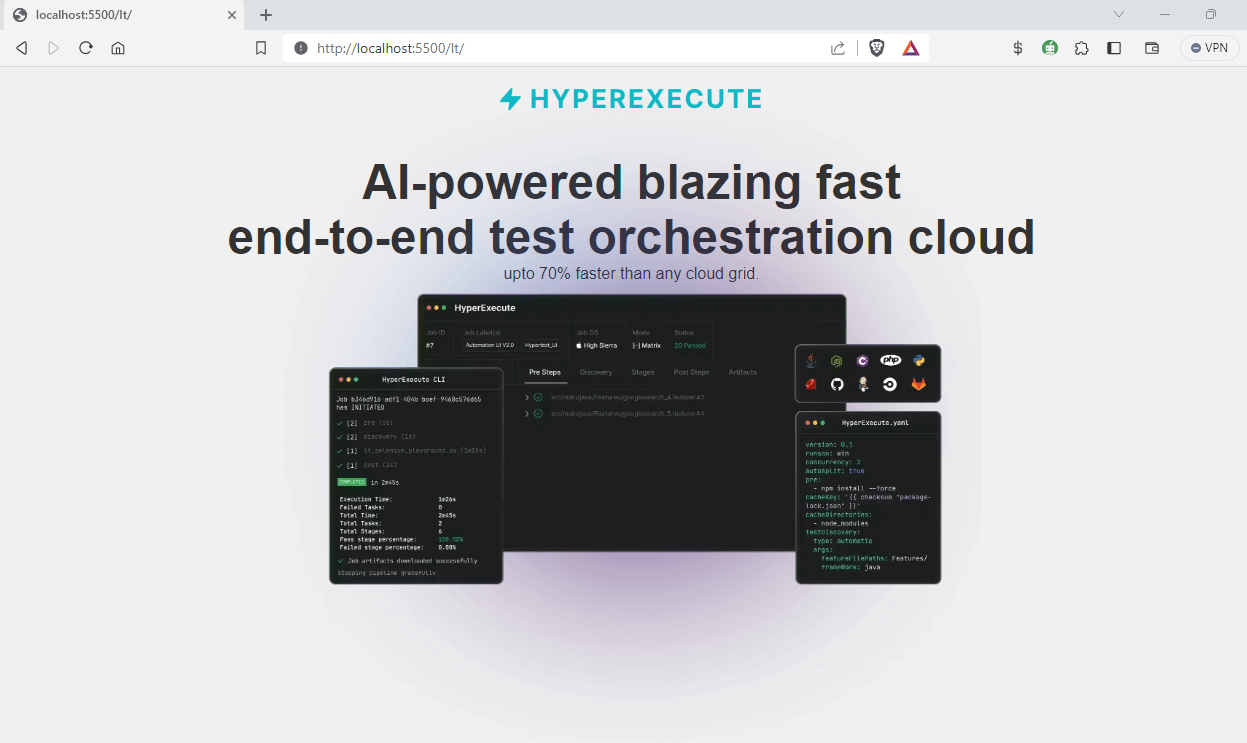Viewport: 1247px width, 743px height.
Task: Click the check icon for googlesearch_5.feature
Action: pos(538,413)
